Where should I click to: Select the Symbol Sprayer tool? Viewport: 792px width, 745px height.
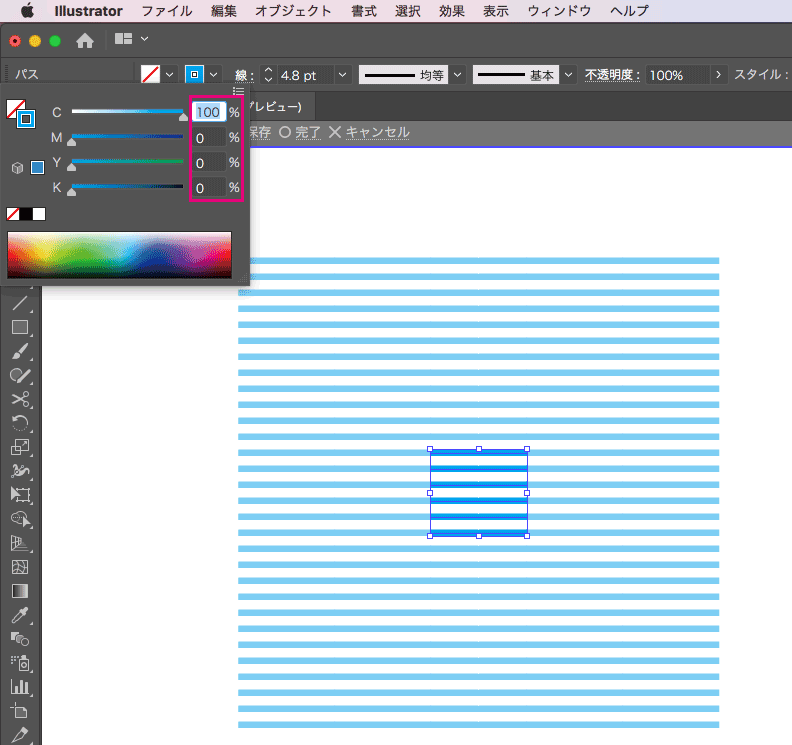20,663
